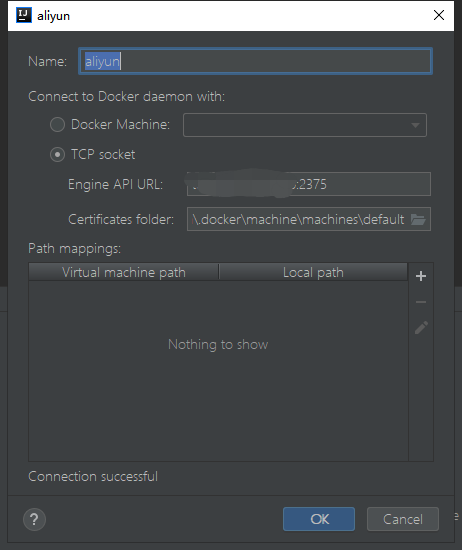Expand the Docker Machine dropdown arrow

pos(415,125)
